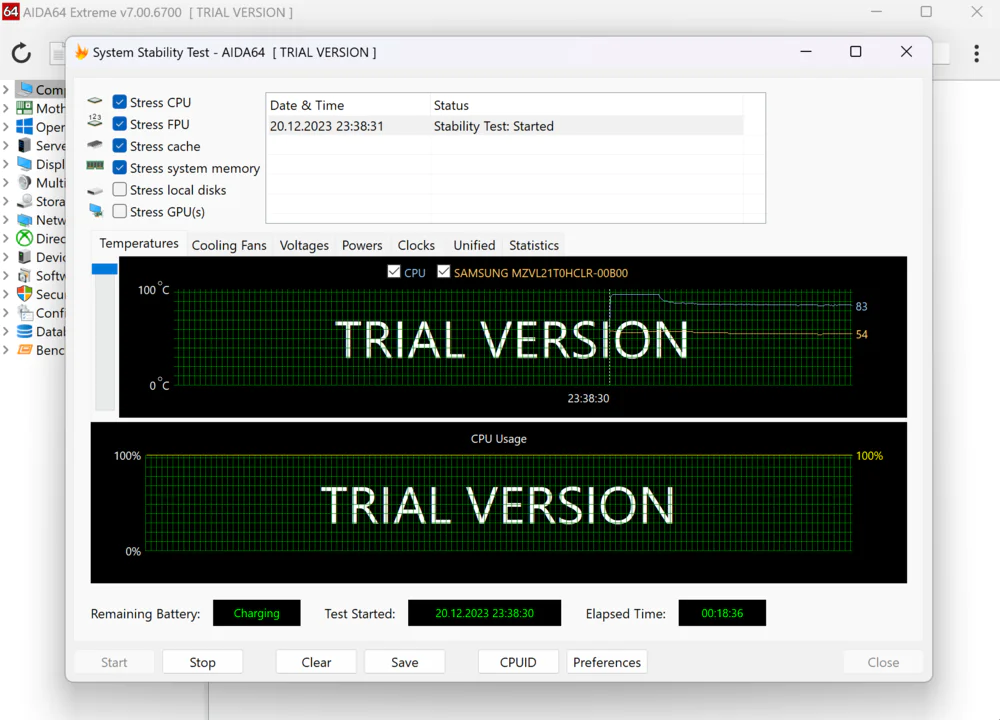Image resolution: width=1000 pixels, height=720 pixels.
Task: Open the CPUID panel
Action: (518, 662)
